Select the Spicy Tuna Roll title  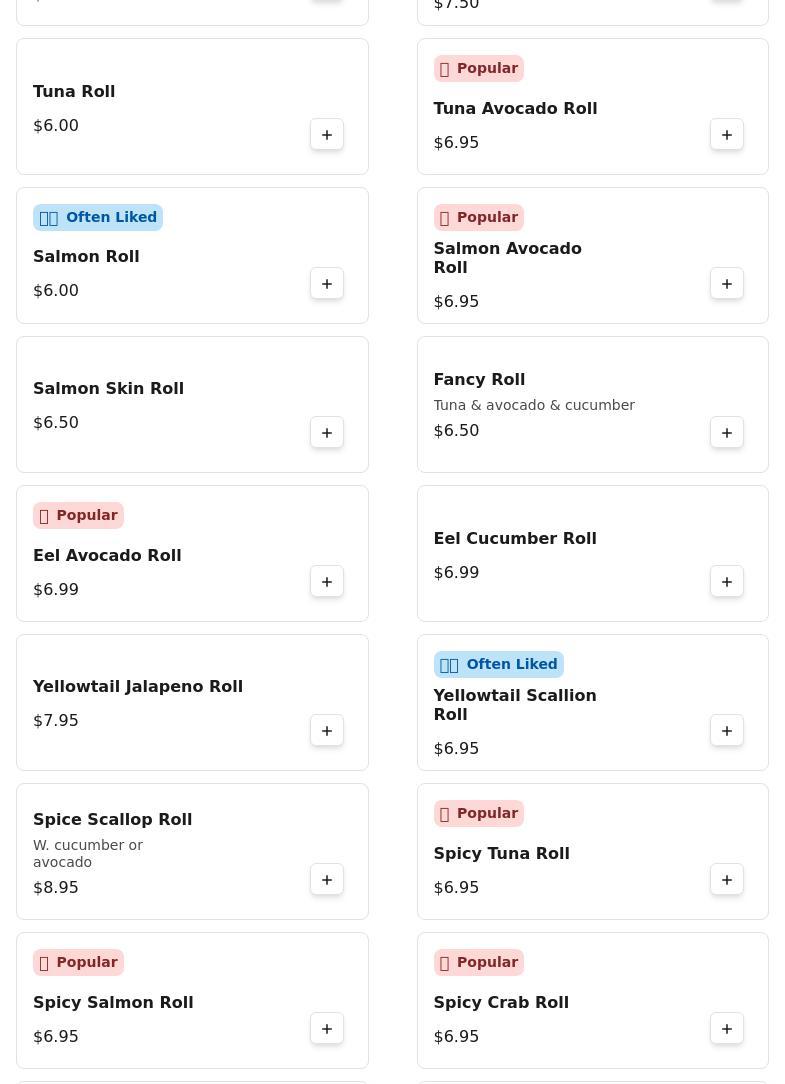pos(501,854)
